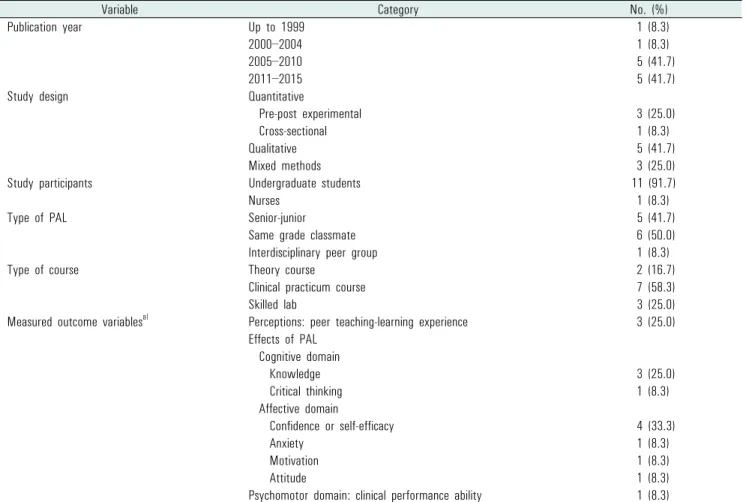This screenshot has width=746, height=502.
Task: Click the 'Knowledge' row
Action: tap(295, 374)
